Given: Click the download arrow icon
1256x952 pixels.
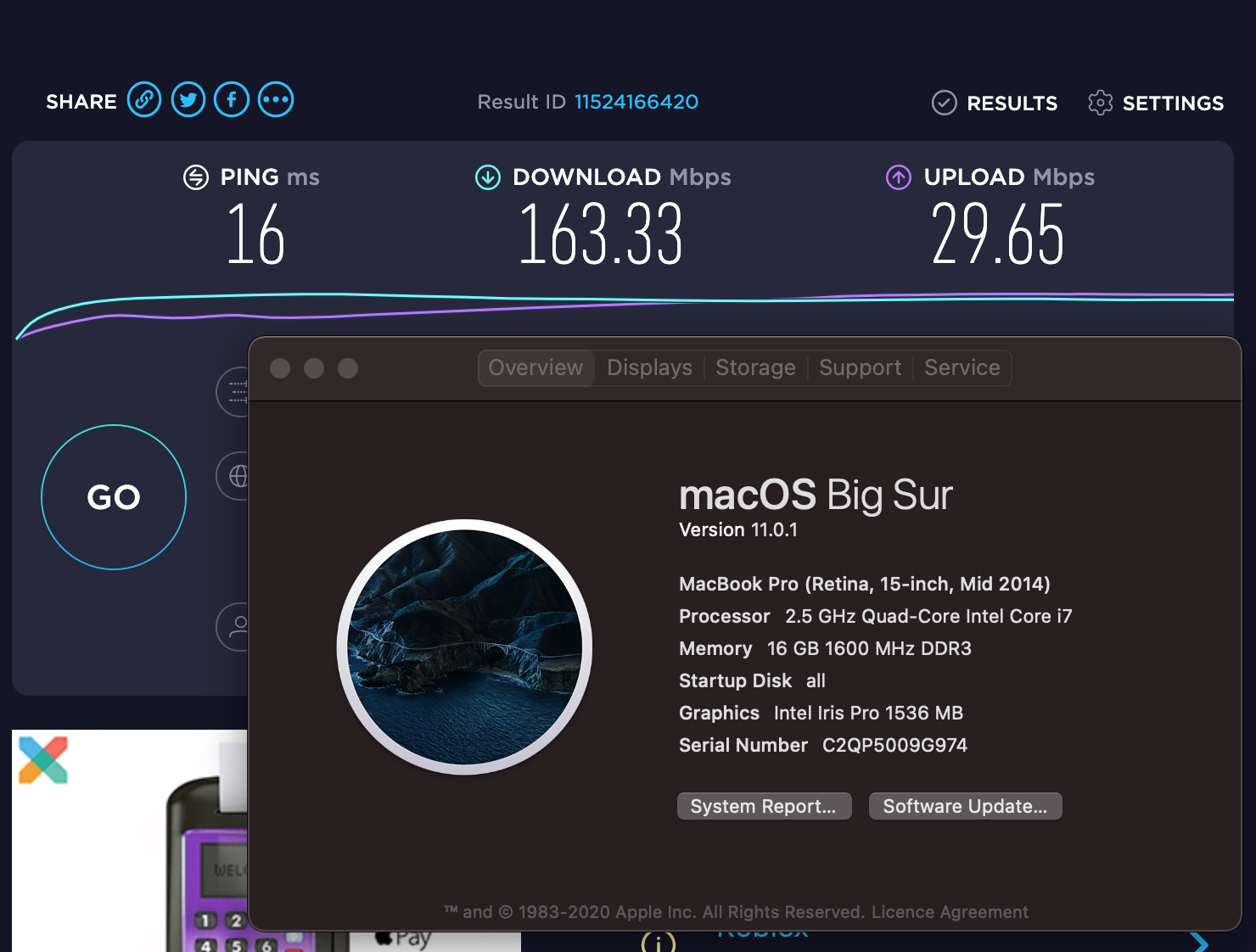Looking at the screenshot, I should coord(488,177).
